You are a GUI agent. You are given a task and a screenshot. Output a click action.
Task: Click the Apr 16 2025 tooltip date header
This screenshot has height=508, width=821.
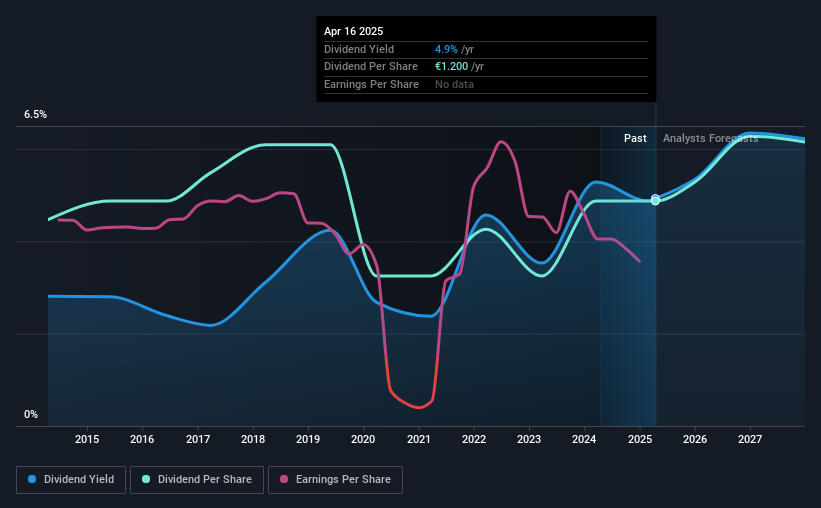pyautogui.click(x=353, y=31)
